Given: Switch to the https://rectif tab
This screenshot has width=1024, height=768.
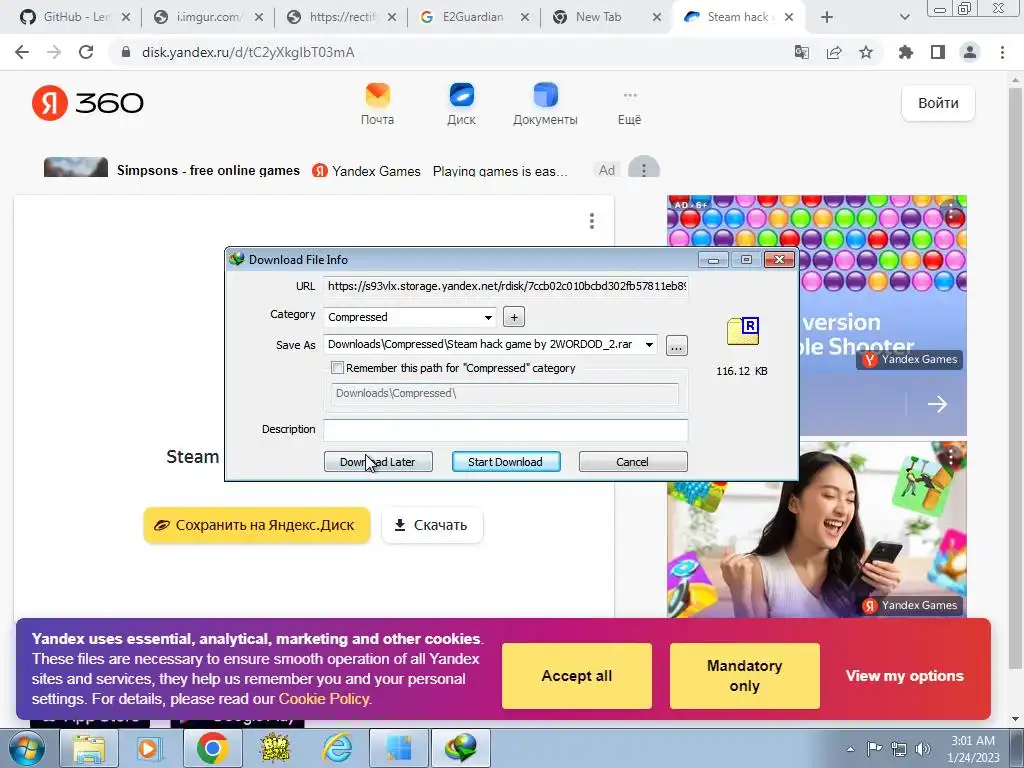Looking at the screenshot, I should click(341, 17).
